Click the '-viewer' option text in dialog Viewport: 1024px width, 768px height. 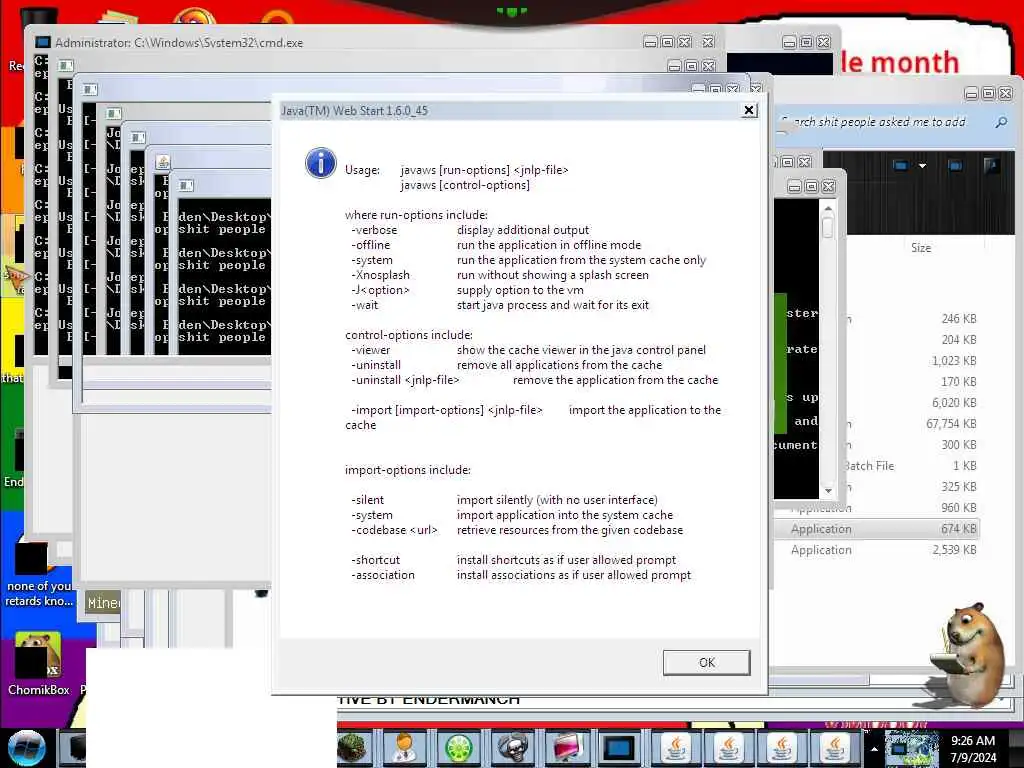coord(371,350)
